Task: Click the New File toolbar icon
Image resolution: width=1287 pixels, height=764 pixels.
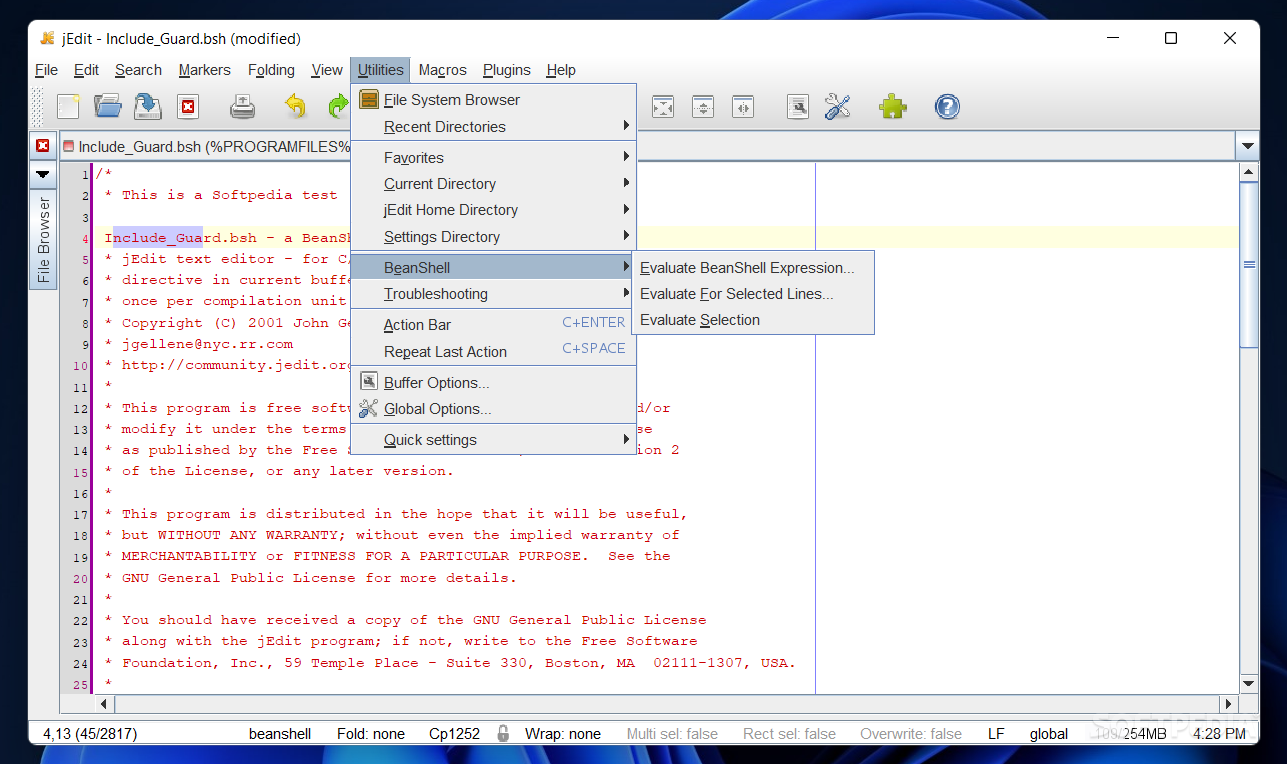Action: (x=68, y=107)
